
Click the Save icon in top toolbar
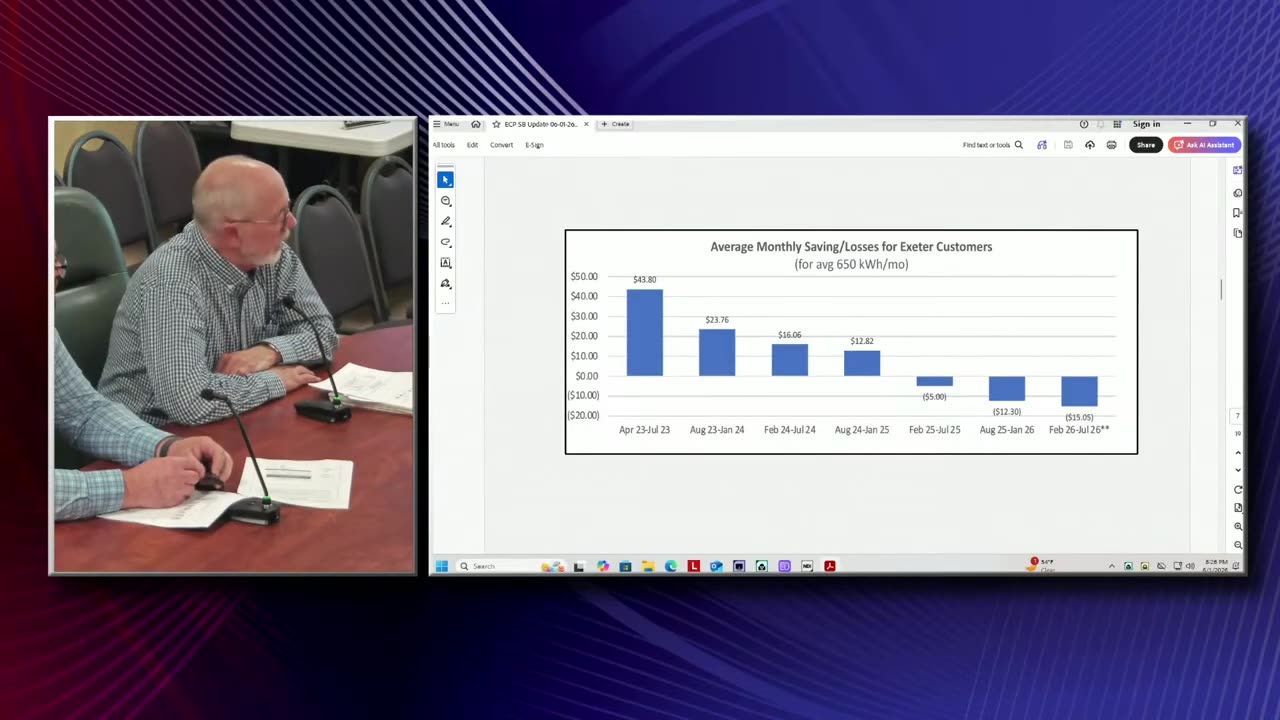coord(1068,145)
